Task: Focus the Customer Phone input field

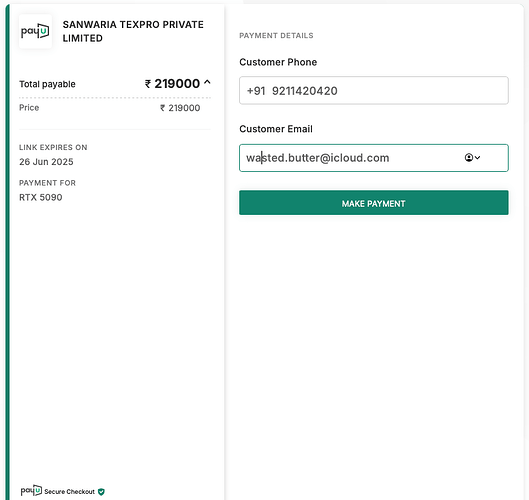Action: 373,90
